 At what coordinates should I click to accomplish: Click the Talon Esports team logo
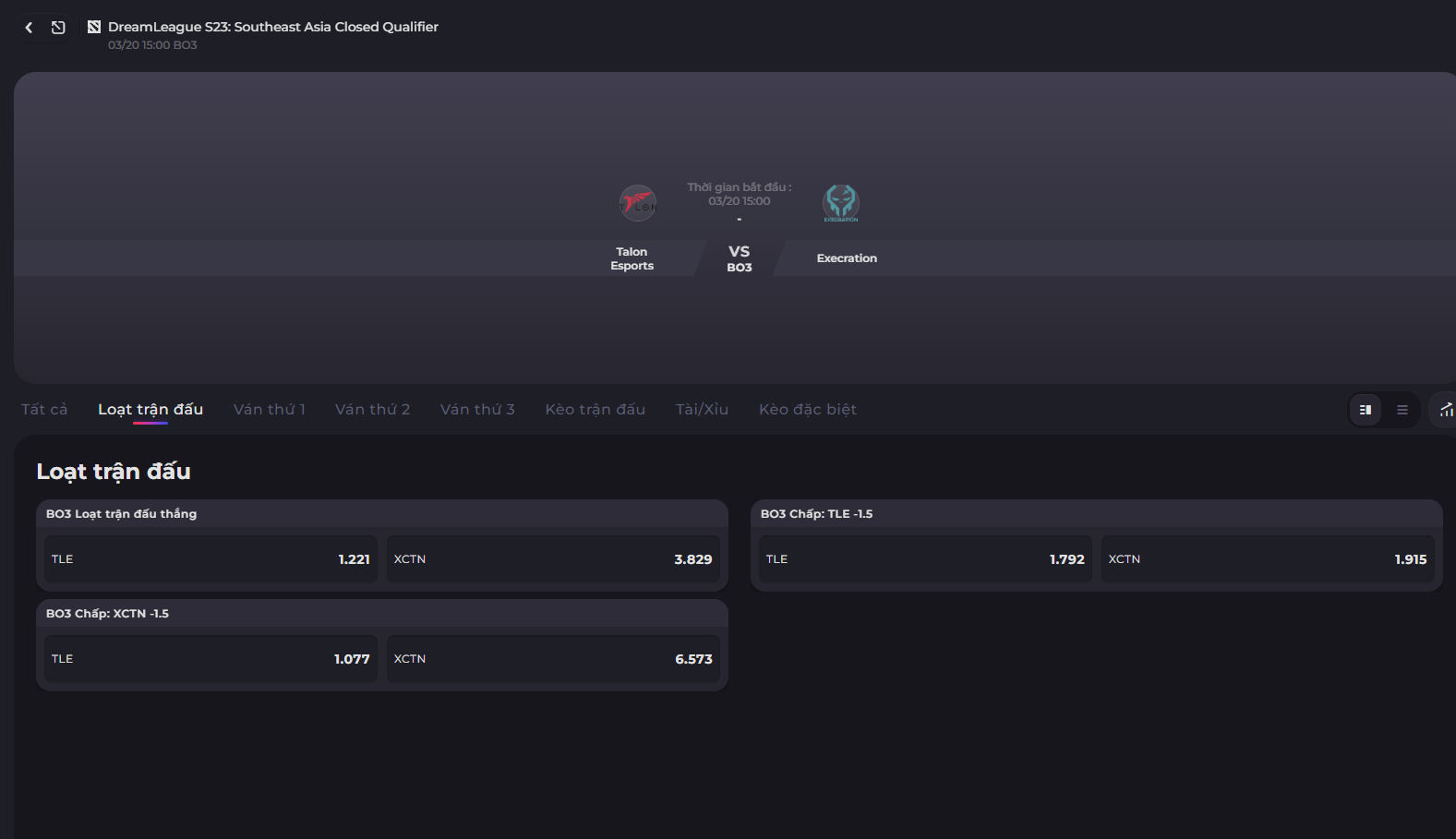point(637,203)
